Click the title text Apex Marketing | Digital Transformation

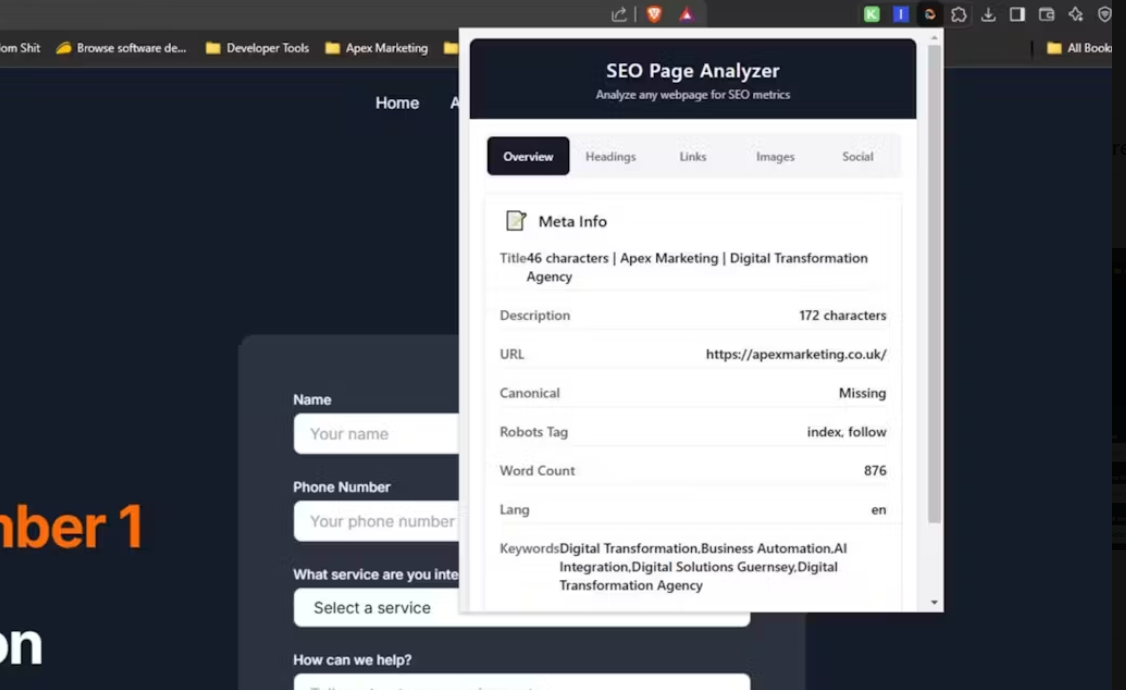(744, 258)
